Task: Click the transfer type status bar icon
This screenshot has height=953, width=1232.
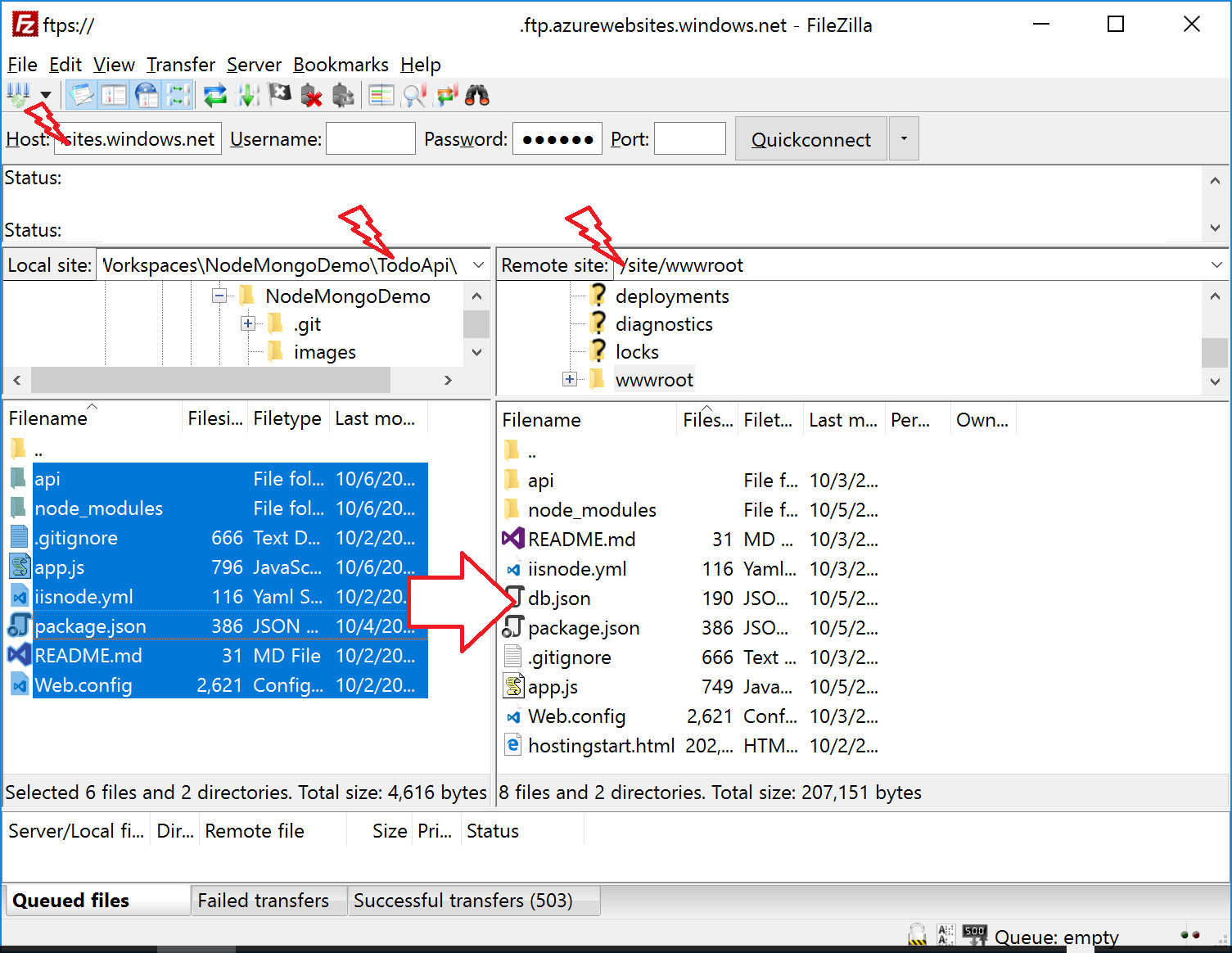Action: pos(945,935)
